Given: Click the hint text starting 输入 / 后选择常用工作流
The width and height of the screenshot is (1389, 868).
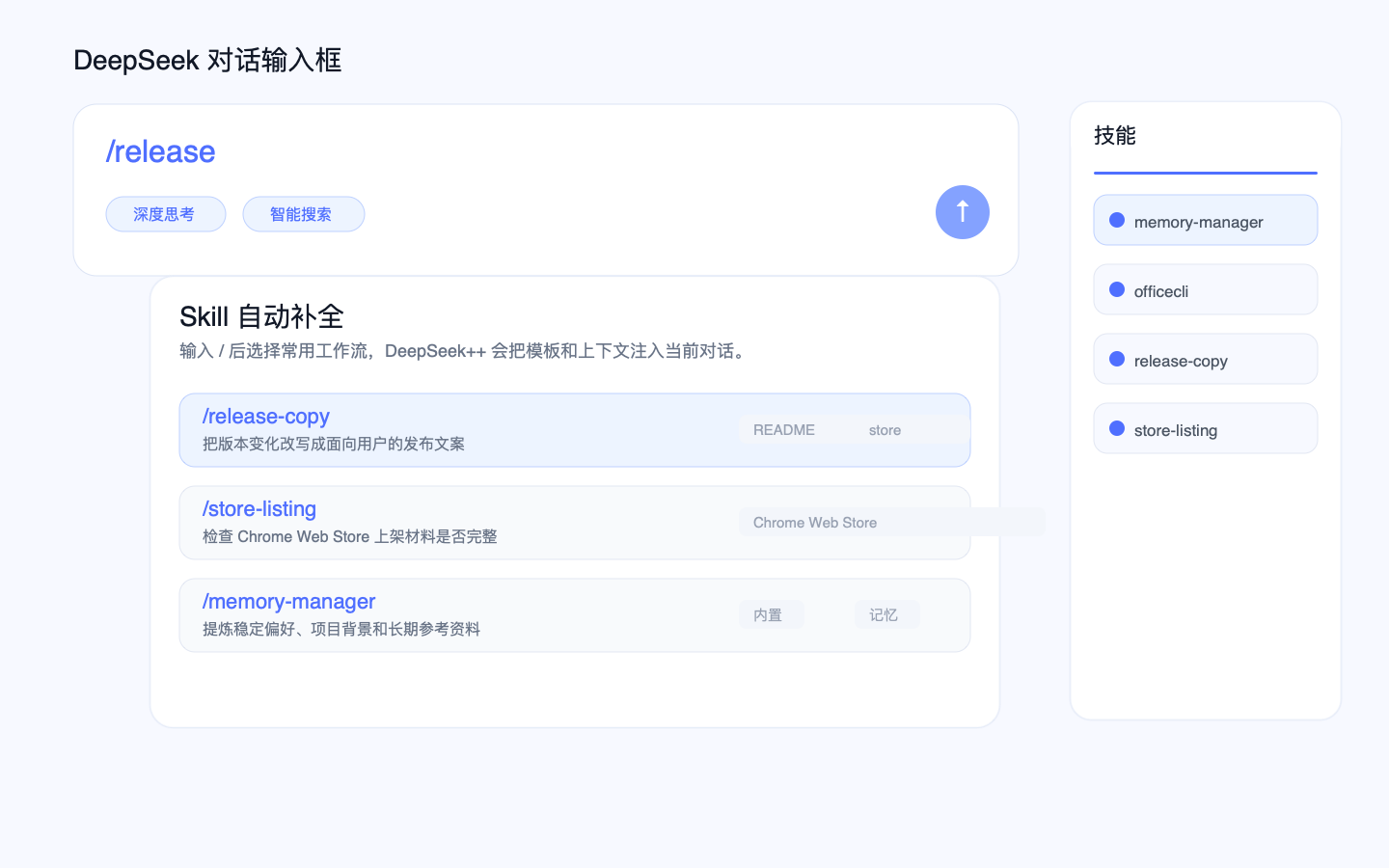Looking at the screenshot, I should pos(465,351).
